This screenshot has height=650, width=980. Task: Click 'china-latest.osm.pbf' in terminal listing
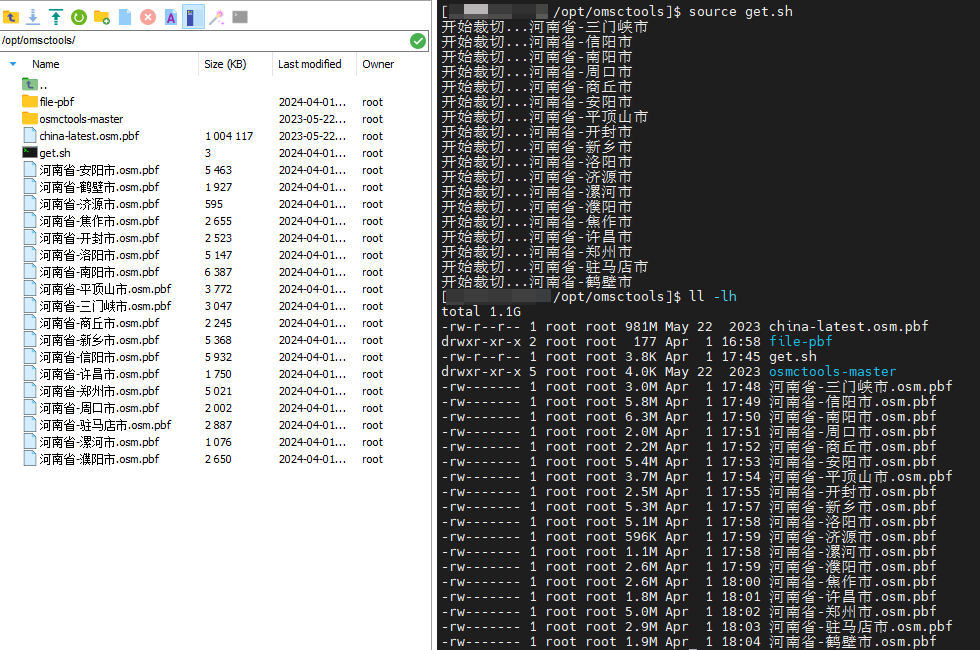(849, 326)
